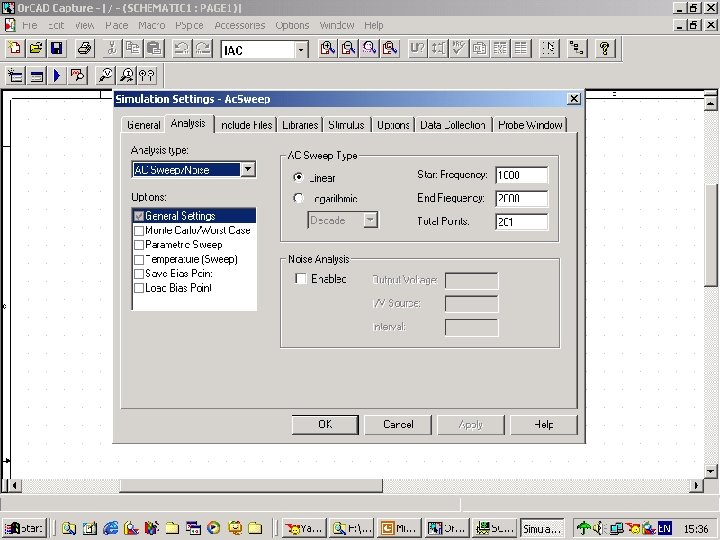
Task: Switch to the Libraries tab
Action: (x=300, y=125)
